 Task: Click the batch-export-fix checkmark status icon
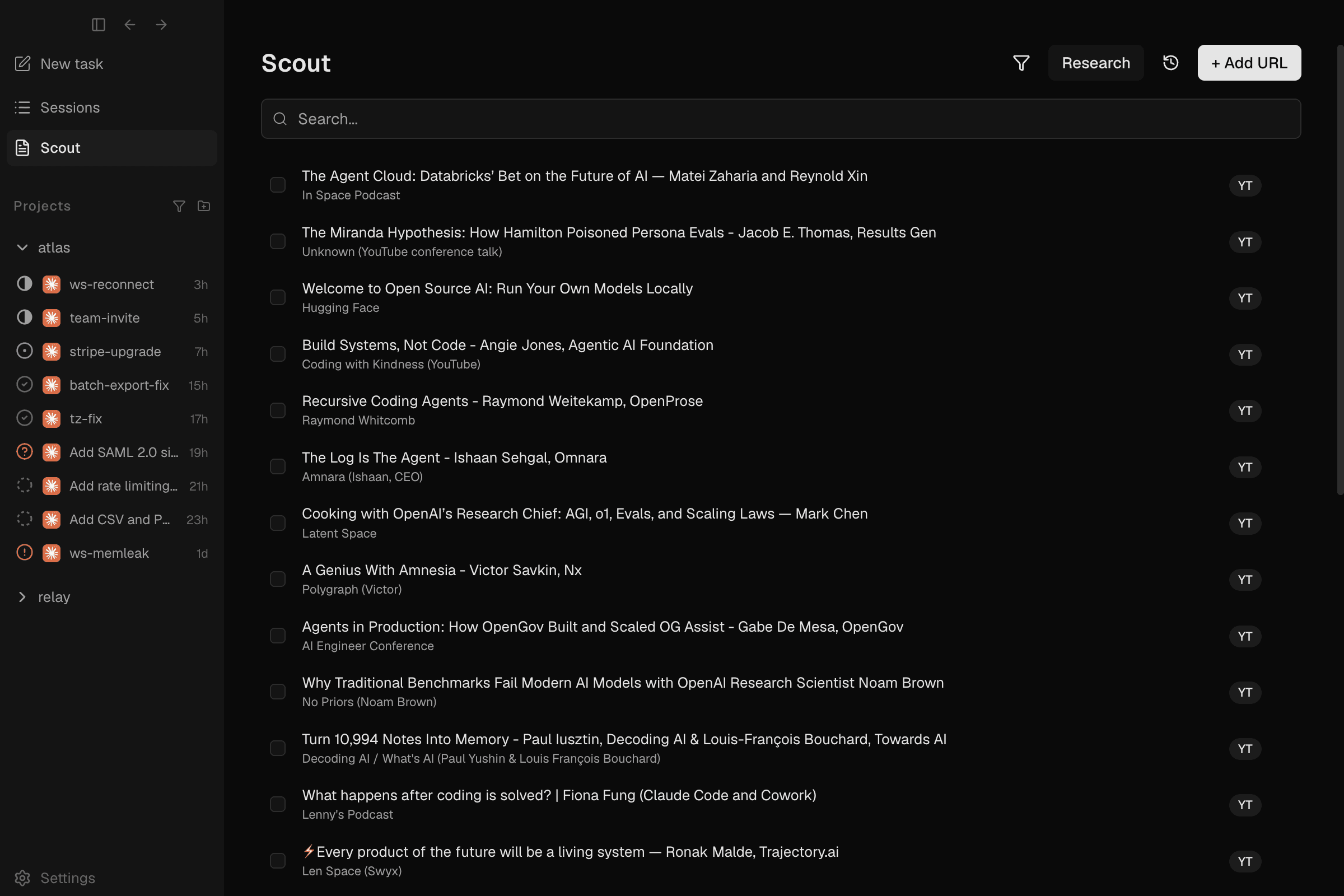click(x=25, y=385)
